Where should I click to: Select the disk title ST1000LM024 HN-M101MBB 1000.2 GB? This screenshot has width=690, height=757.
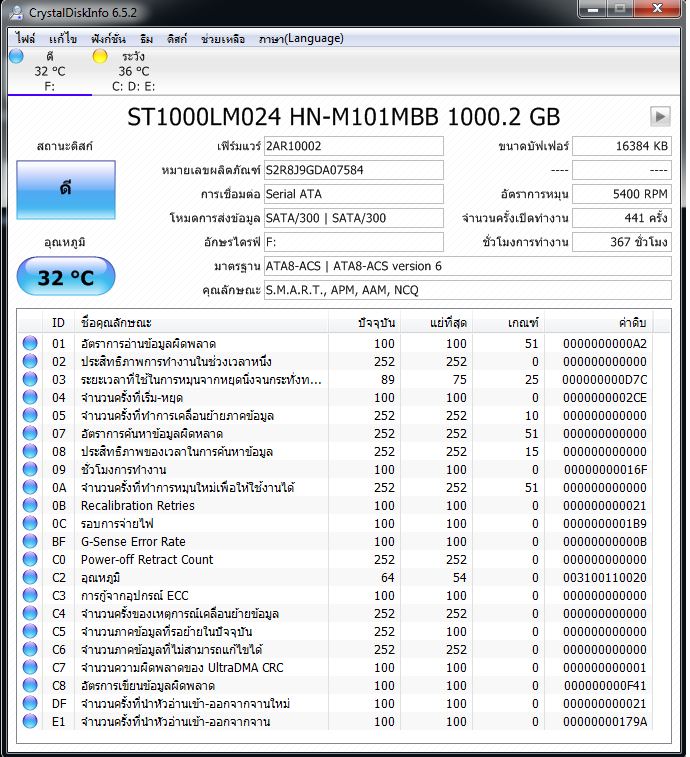(343, 117)
